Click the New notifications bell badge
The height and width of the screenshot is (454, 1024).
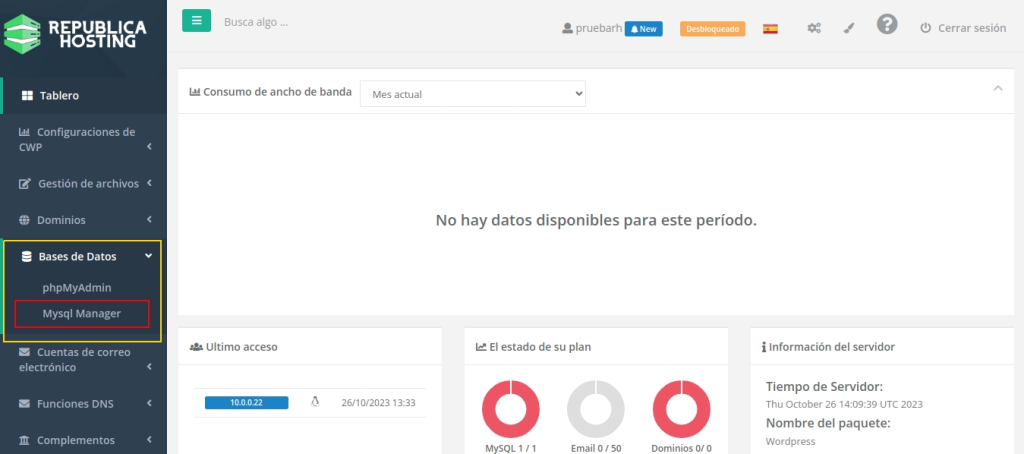click(643, 29)
